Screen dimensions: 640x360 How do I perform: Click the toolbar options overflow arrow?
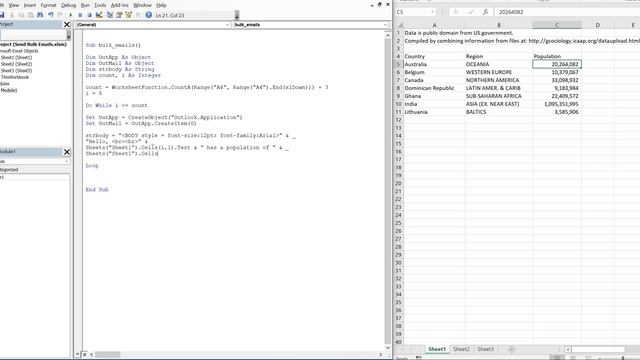tap(237, 16)
